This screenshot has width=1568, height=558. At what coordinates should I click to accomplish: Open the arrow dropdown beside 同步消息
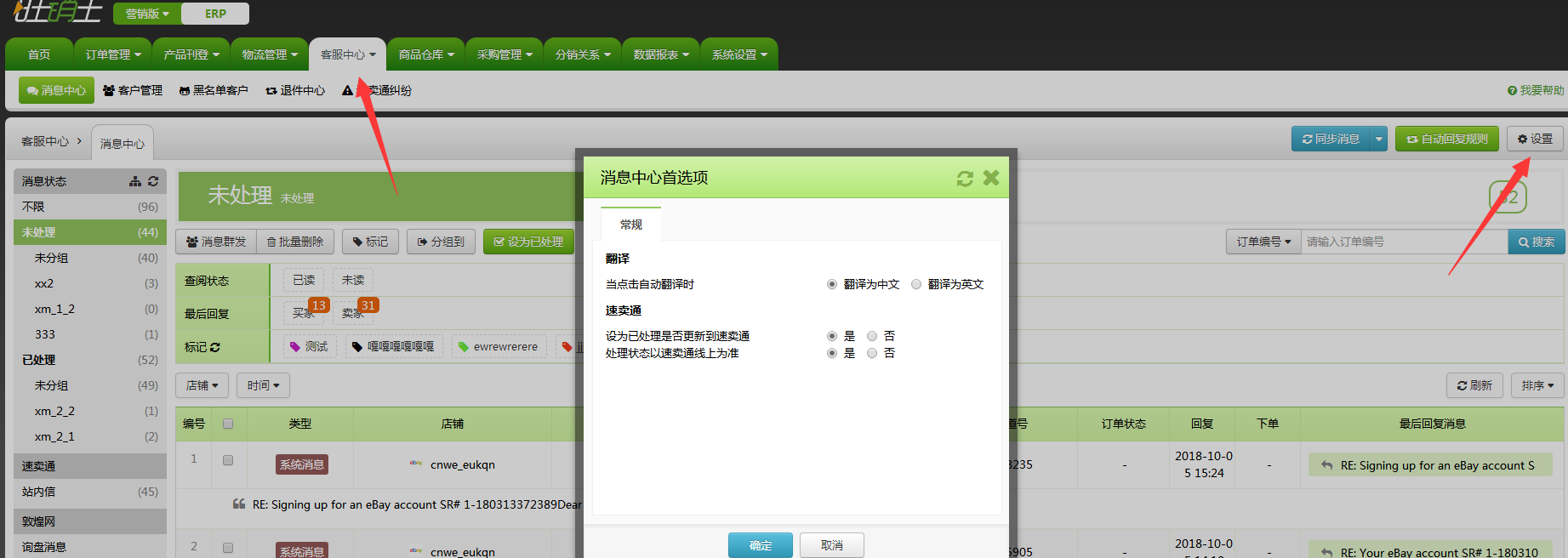(x=1379, y=139)
